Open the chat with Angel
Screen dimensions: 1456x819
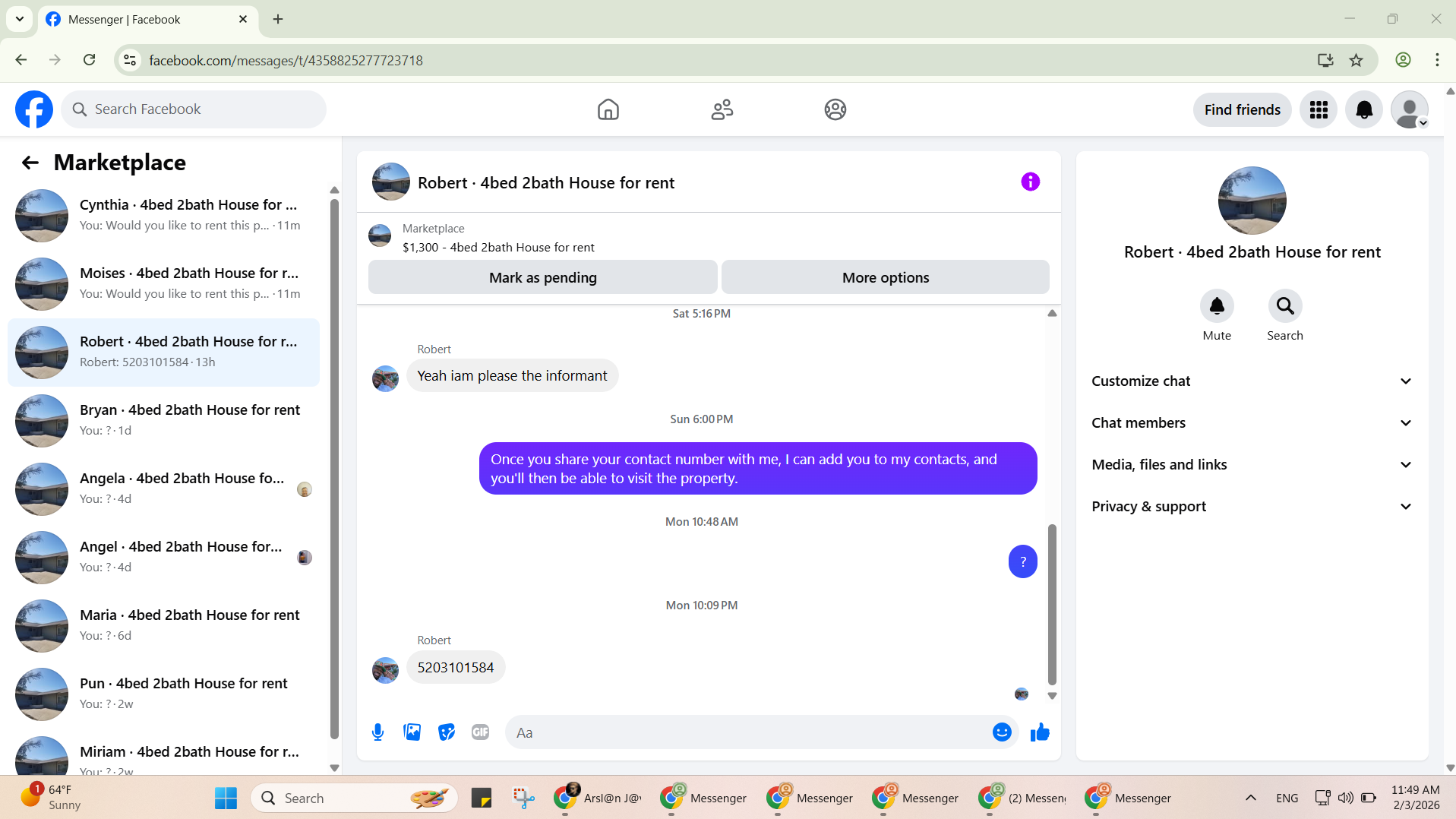163,558
